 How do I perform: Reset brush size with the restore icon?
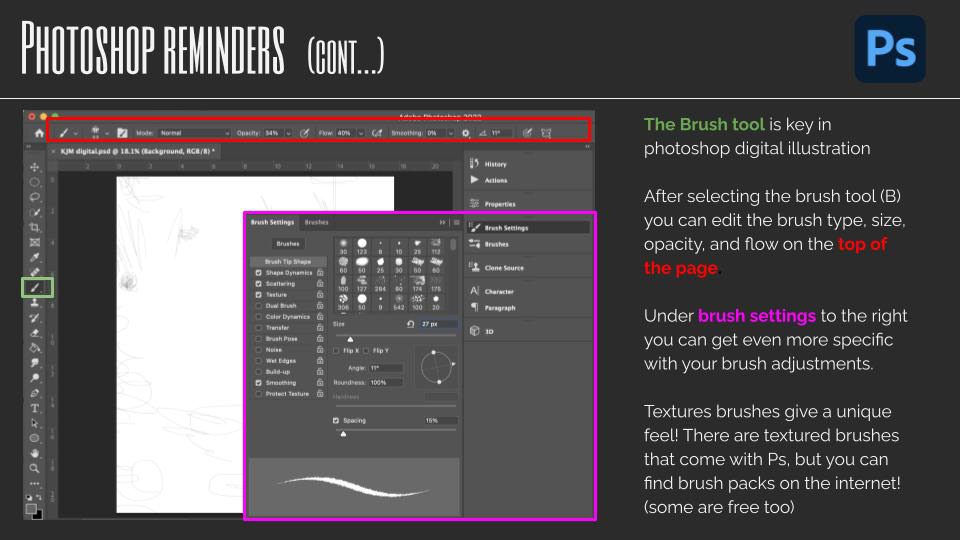tap(410, 324)
